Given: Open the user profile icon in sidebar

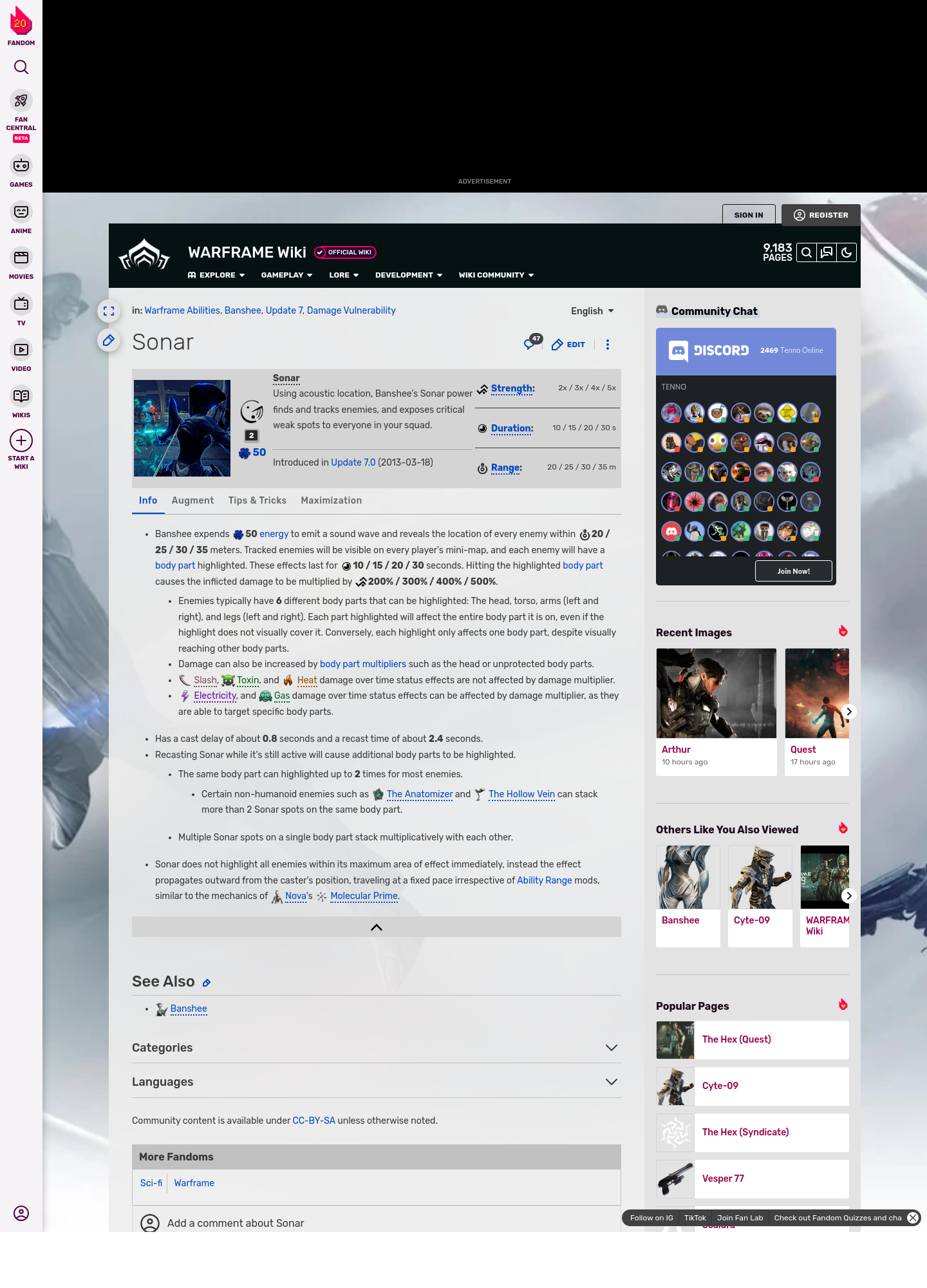Looking at the screenshot, I should pyautogui.click(x=21, y=1213).
